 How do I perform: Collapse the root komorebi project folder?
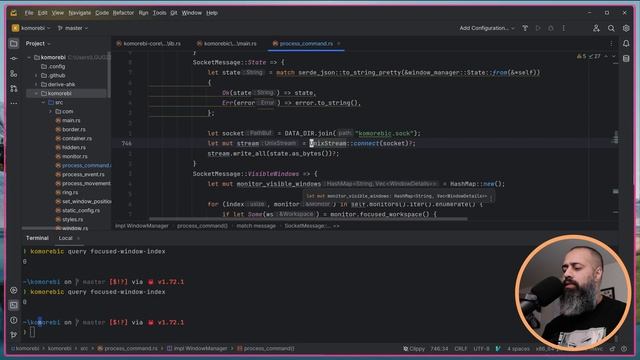click(29, 58)
